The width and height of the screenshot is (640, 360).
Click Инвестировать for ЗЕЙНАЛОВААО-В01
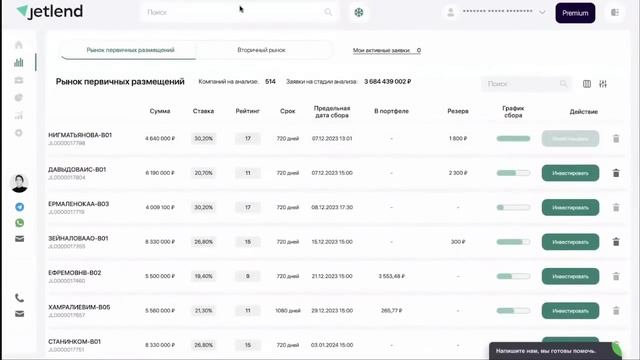[570, 242]
